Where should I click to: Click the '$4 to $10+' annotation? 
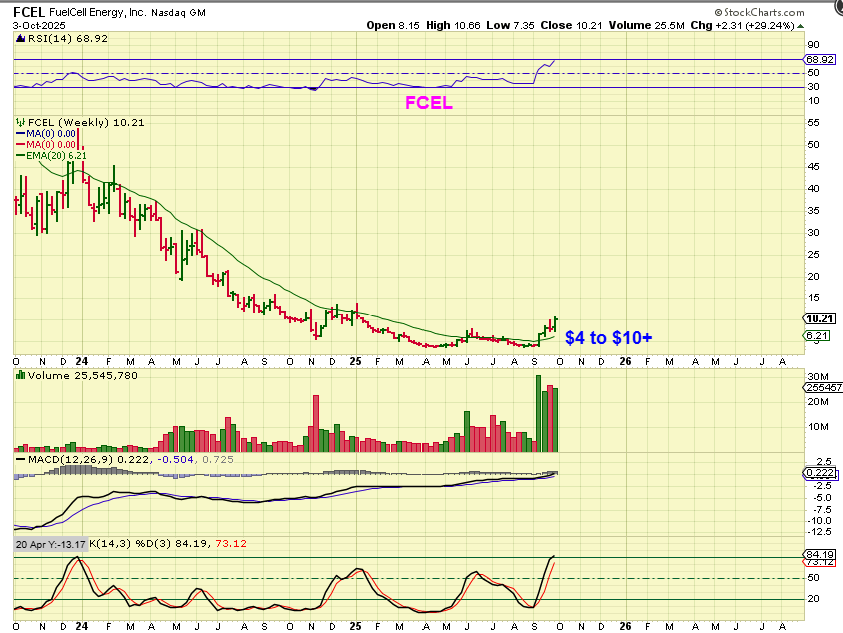click(609, 337)
